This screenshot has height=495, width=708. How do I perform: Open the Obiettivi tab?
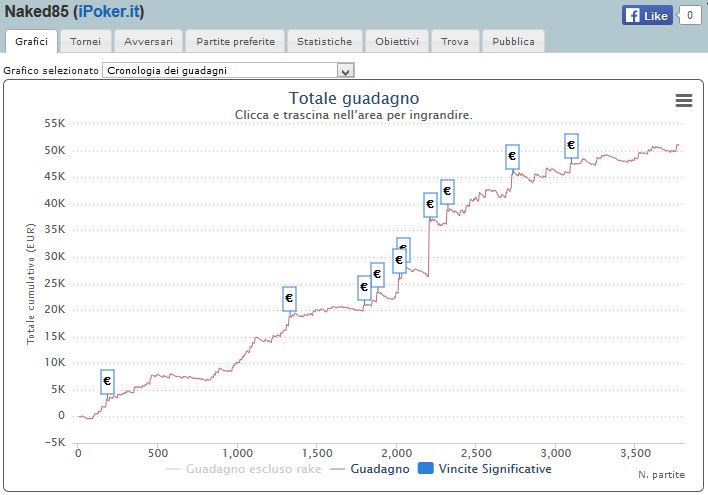click(x=398, y=42)
